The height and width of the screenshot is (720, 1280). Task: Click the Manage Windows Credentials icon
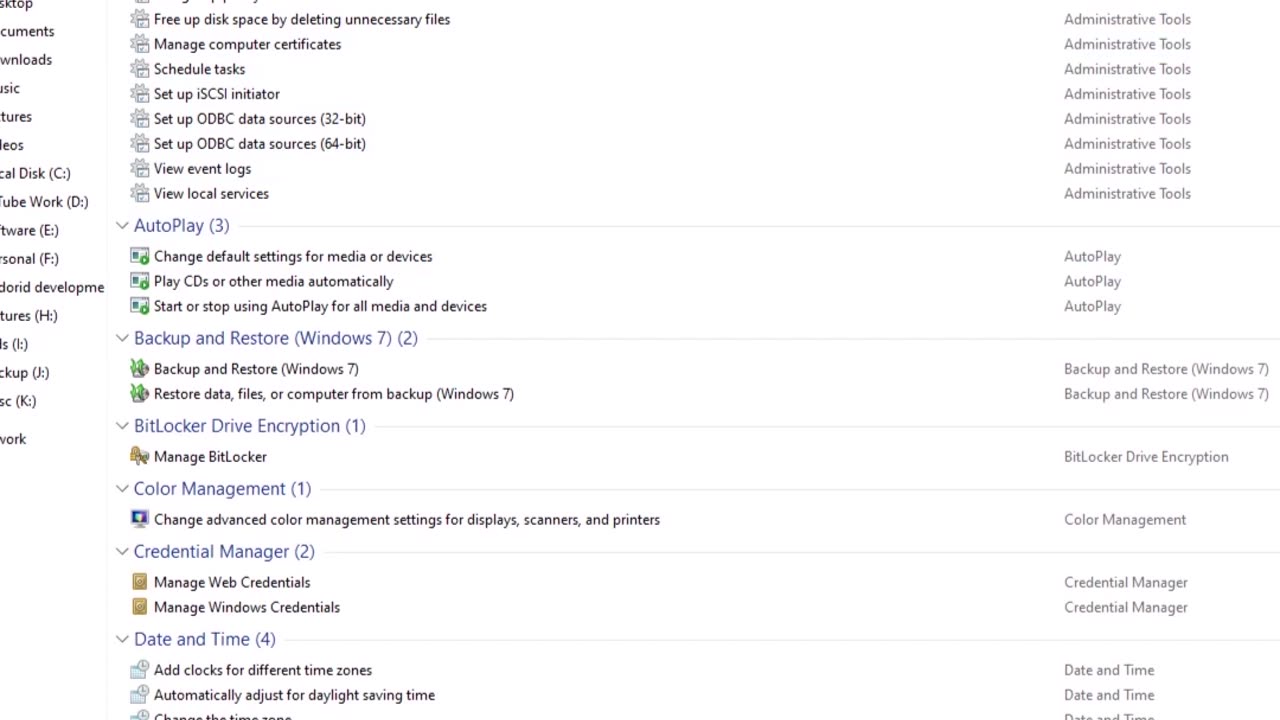(x=140, y=607)
